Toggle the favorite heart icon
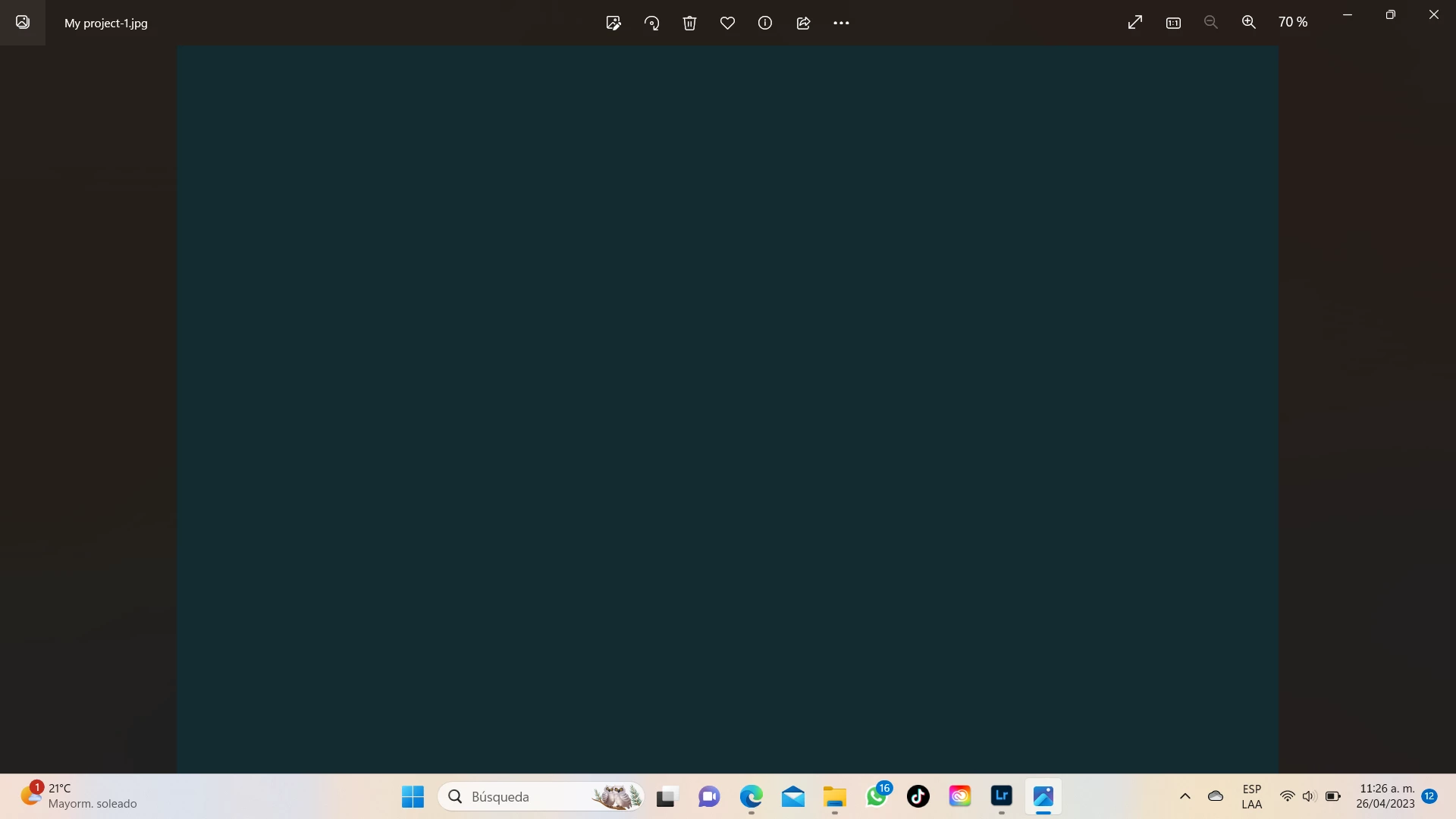Viewport: 1456px width, 819px height. click(x=727, y=23)
